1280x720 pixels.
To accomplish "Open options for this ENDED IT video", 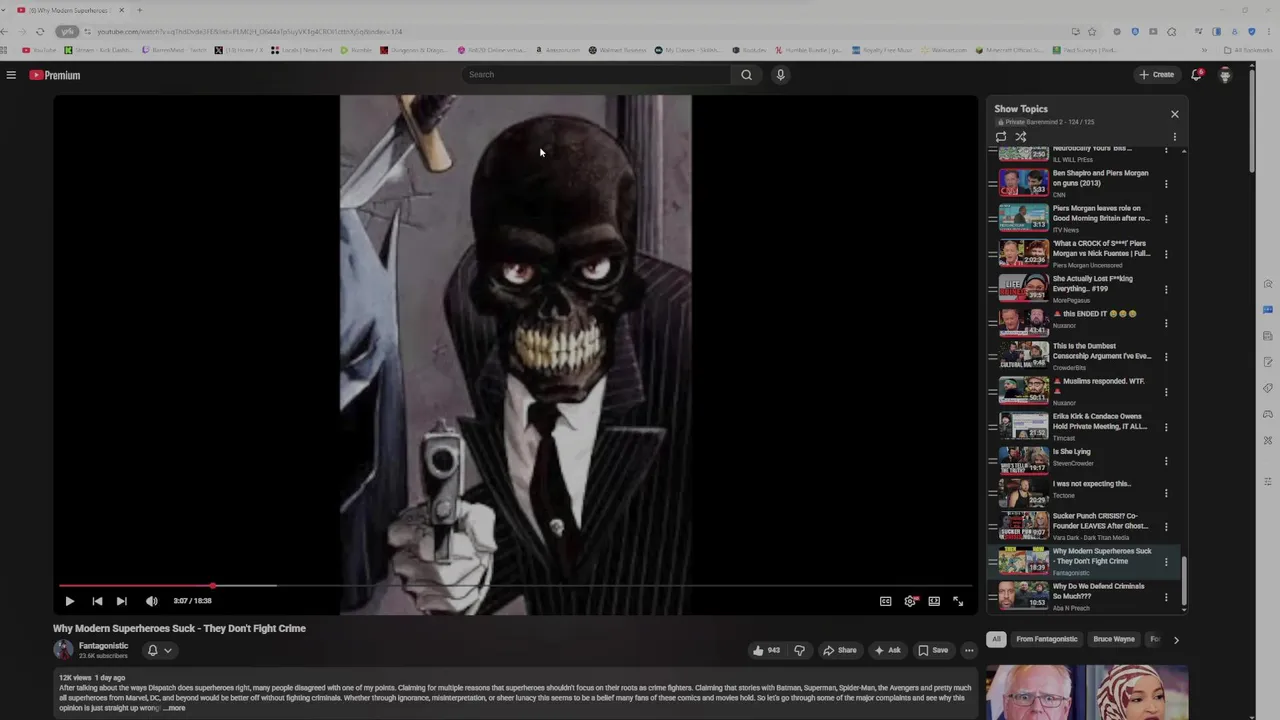I will click(1166, 323).
